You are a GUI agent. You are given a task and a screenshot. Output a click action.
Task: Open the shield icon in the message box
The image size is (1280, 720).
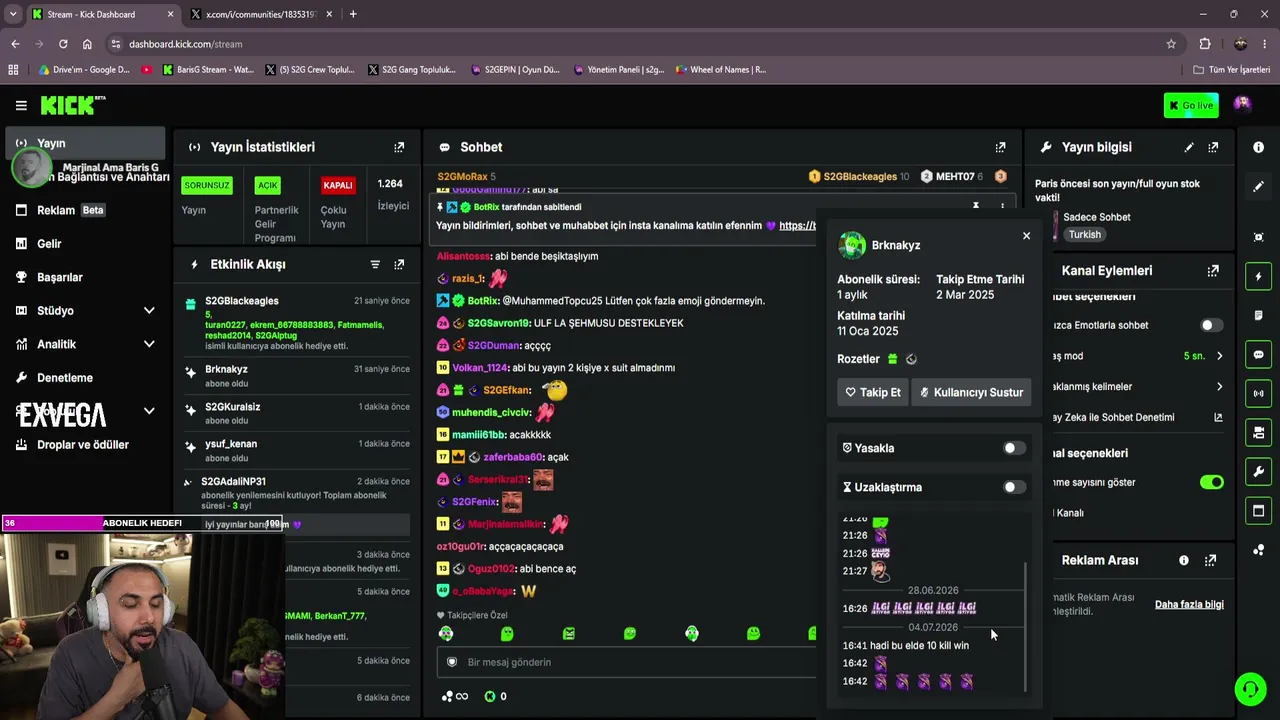(452, 662)
